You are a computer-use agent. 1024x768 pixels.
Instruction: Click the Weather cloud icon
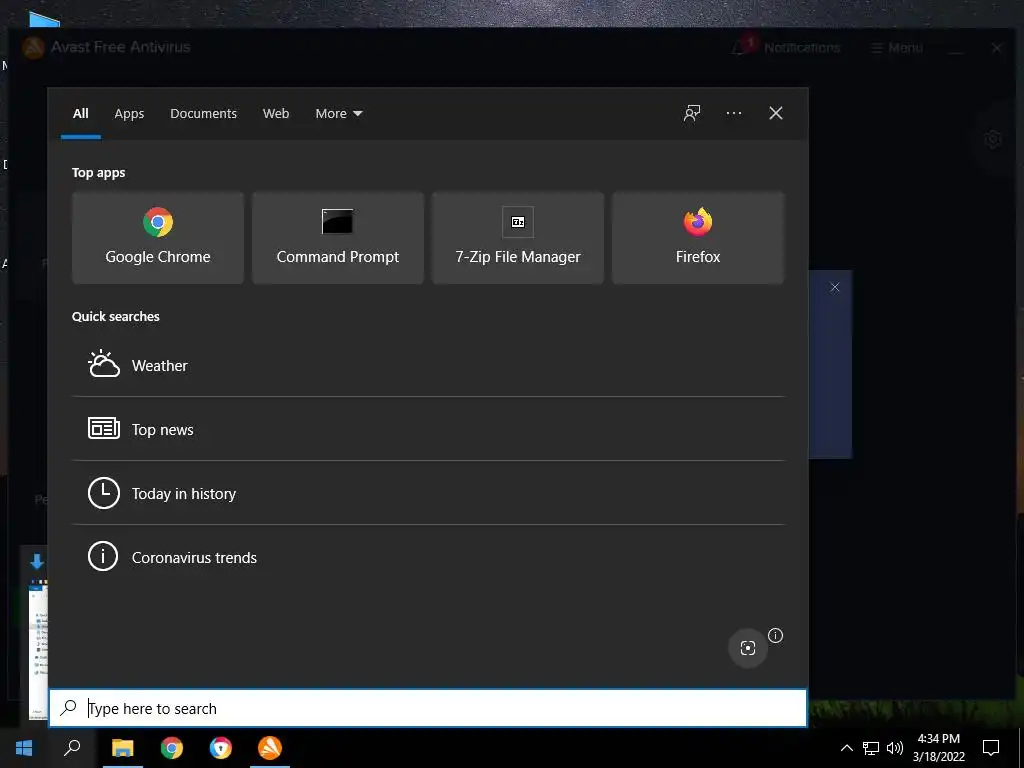coord(104,364)
